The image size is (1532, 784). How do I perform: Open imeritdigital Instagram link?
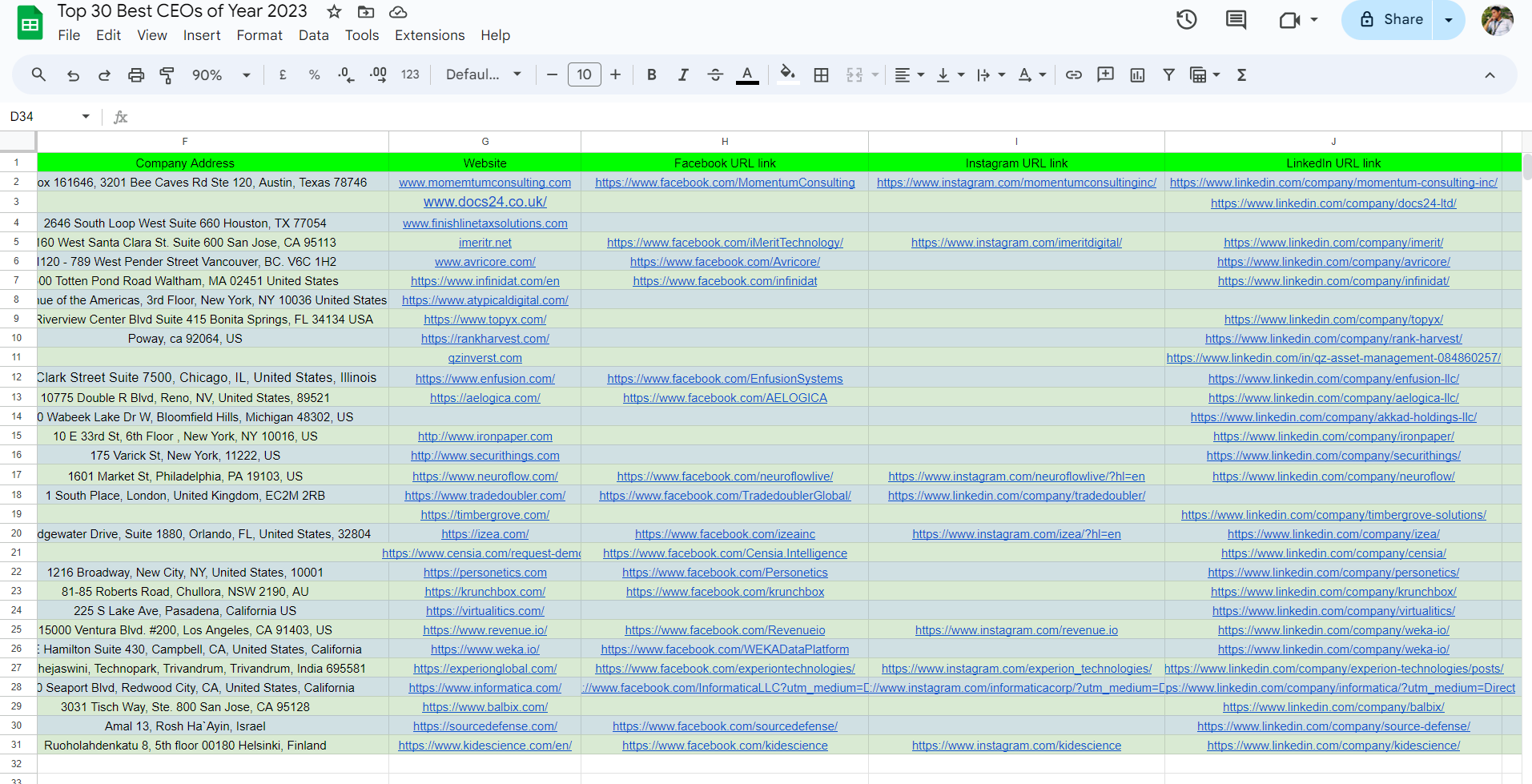point(1016,243)
